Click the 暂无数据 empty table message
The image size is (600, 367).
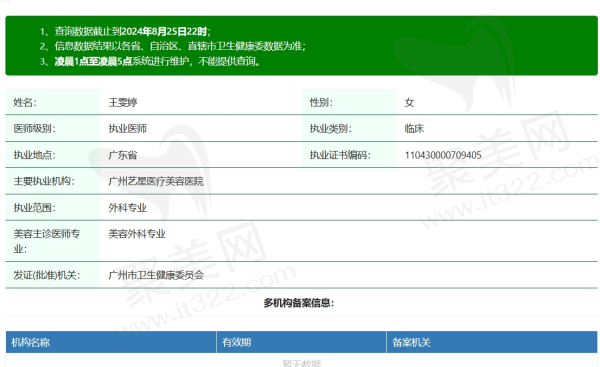302,363
